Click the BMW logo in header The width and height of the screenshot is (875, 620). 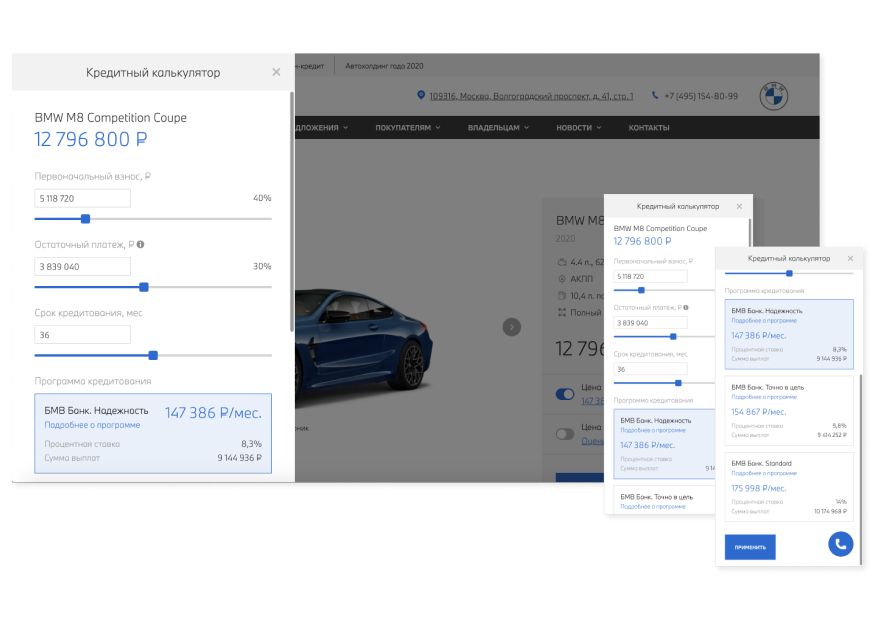[x=773, y=96]
